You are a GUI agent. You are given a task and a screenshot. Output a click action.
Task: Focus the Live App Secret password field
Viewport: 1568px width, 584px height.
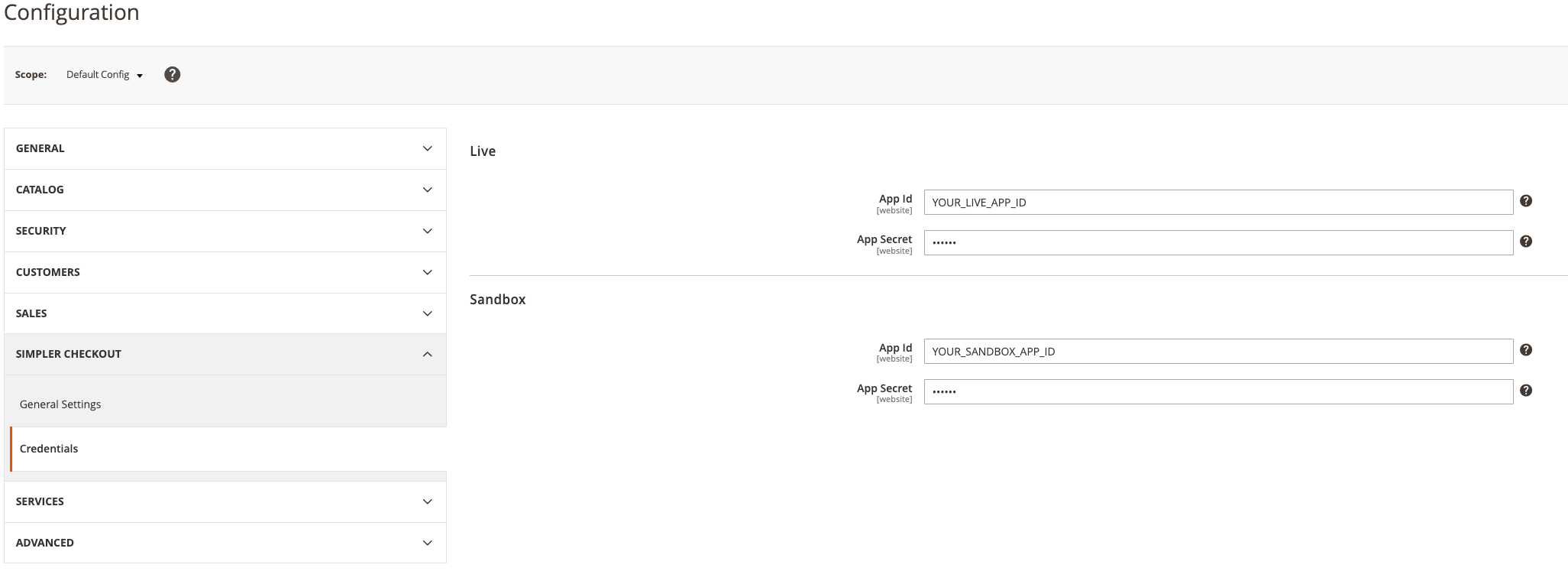click(1218, 243)
